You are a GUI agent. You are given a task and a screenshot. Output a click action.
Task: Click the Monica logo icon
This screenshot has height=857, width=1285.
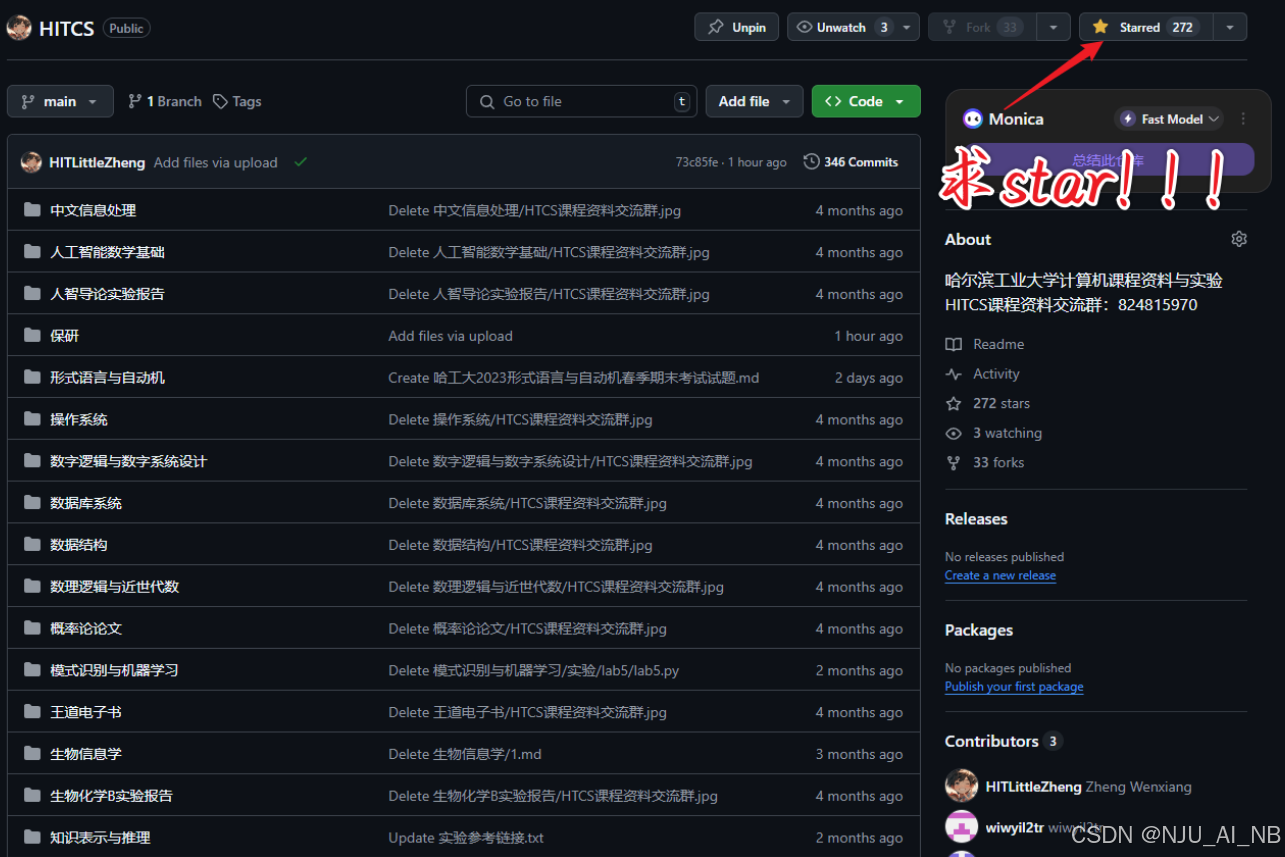(972, 119)
